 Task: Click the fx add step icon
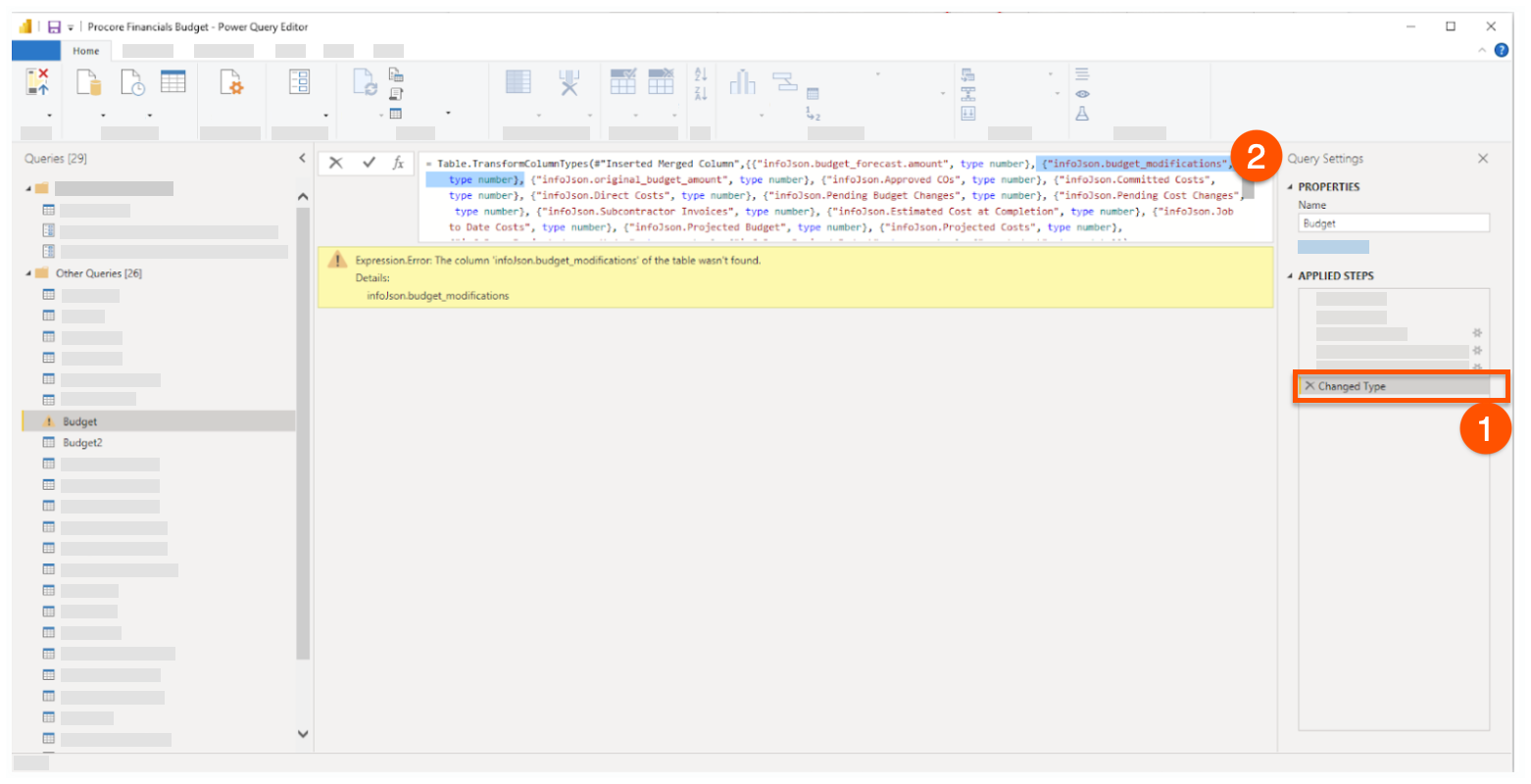pos(399,163)
